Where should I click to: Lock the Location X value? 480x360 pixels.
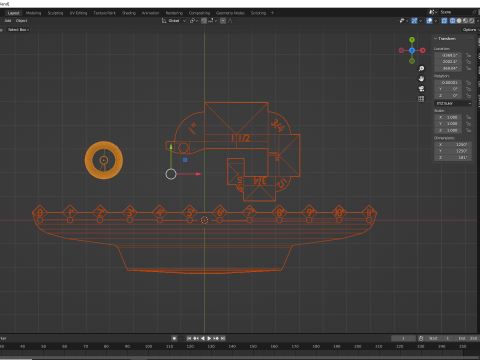tap(469, 55)
